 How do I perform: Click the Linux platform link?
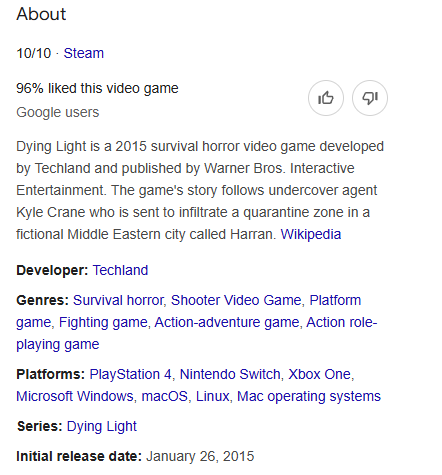(x=213, y=396)
